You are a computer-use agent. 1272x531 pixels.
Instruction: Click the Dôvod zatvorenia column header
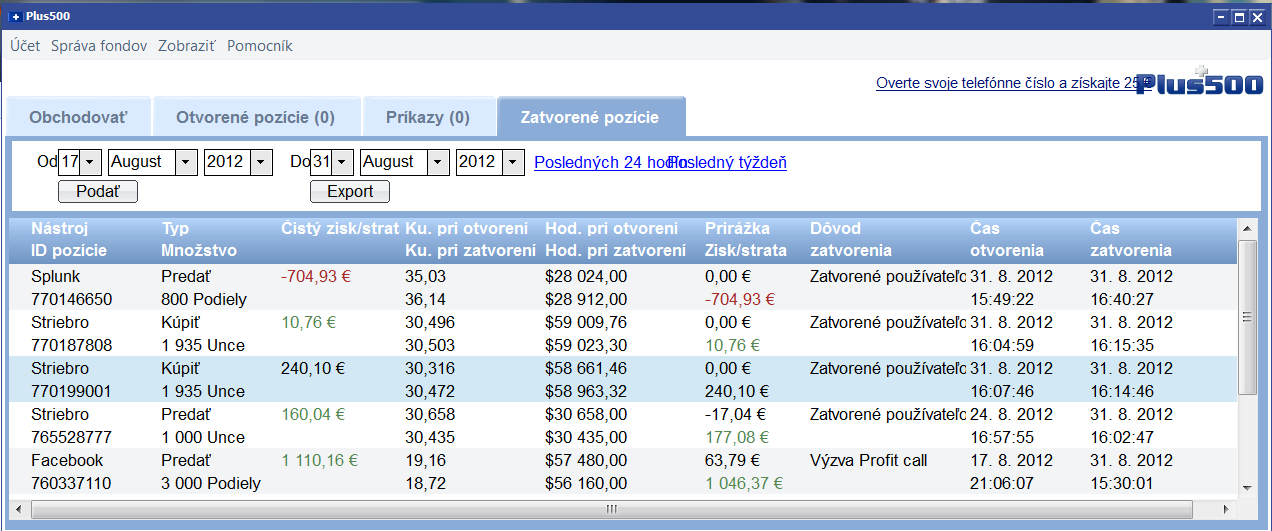[x=850, y=240]
